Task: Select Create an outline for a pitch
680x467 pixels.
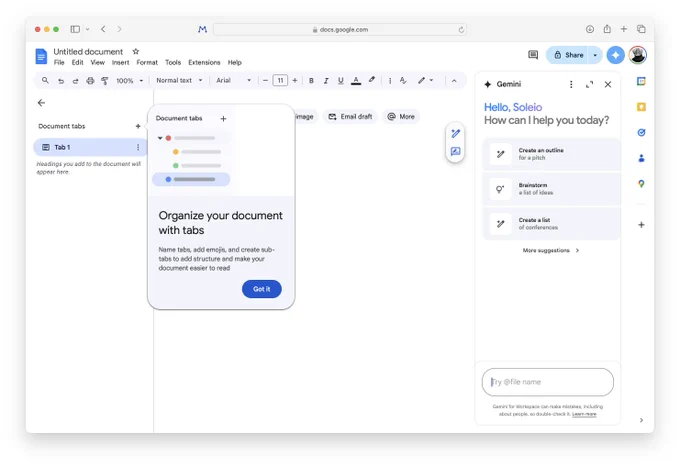Action: [551, 154]
